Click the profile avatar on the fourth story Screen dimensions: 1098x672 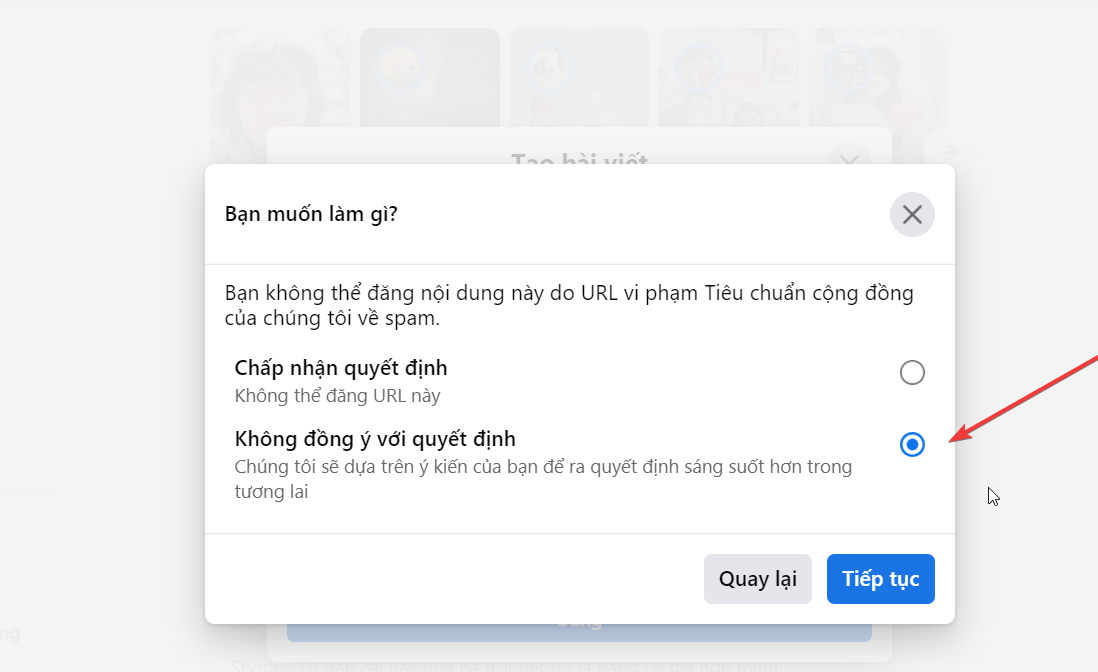[696, 68]
